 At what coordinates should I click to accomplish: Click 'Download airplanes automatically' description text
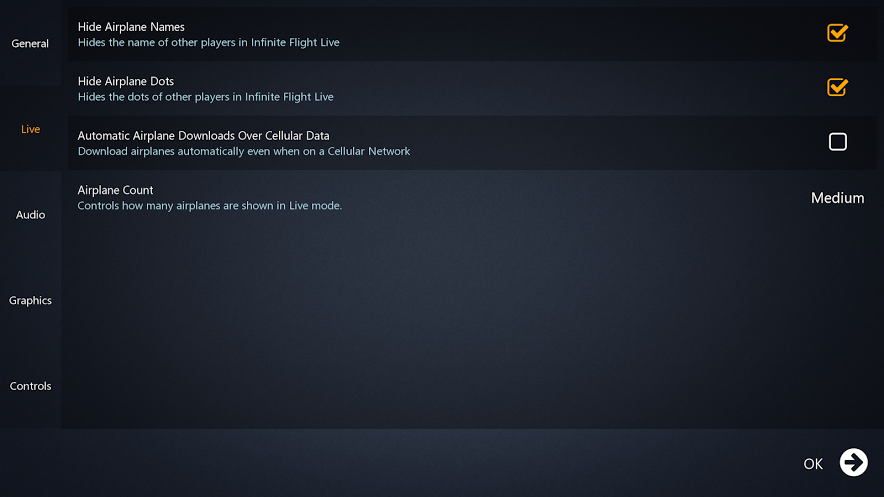tap(244, 151)
